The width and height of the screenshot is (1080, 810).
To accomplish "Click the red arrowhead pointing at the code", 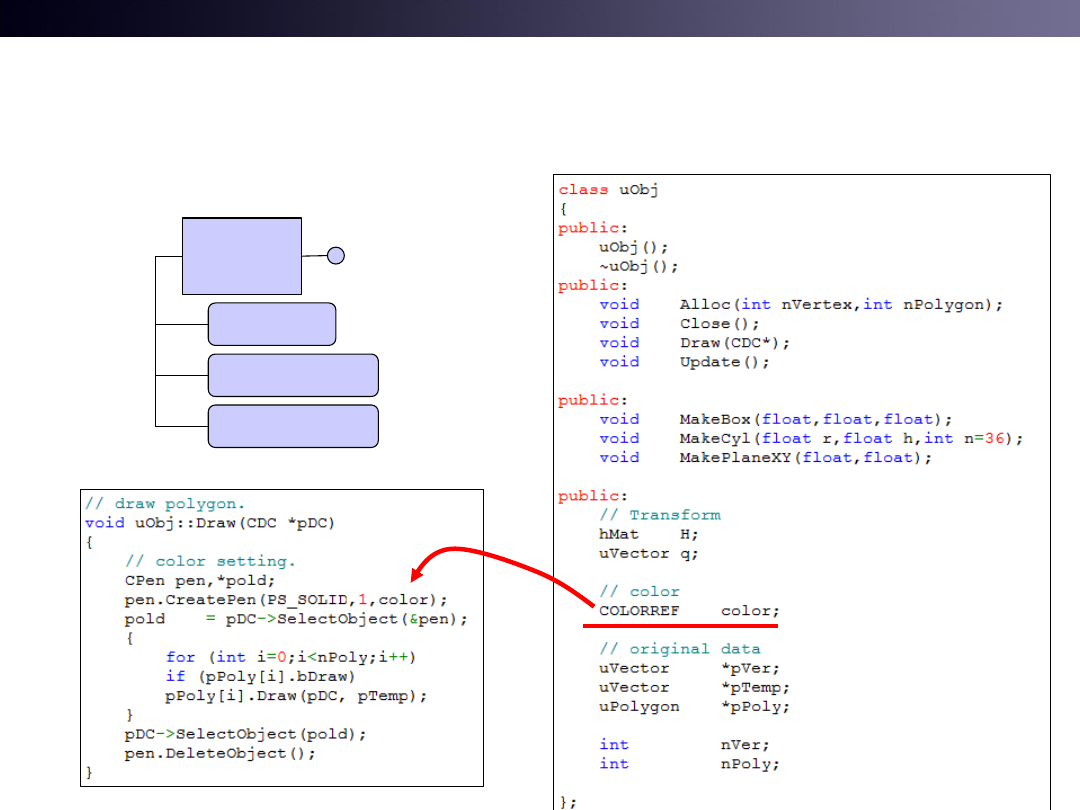I will coord(420,574).
